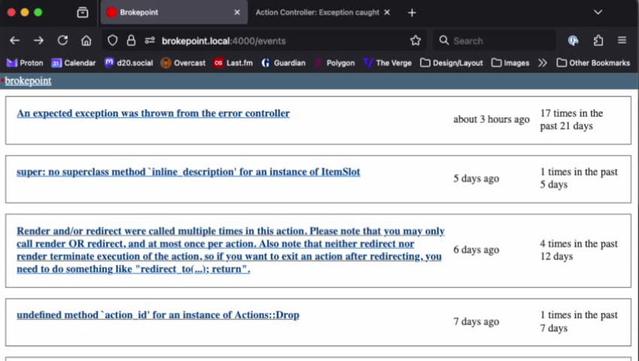This screenshot has height=361, width=639.
Task: Go back using the browser back arrow
Action: pos(15,40)
